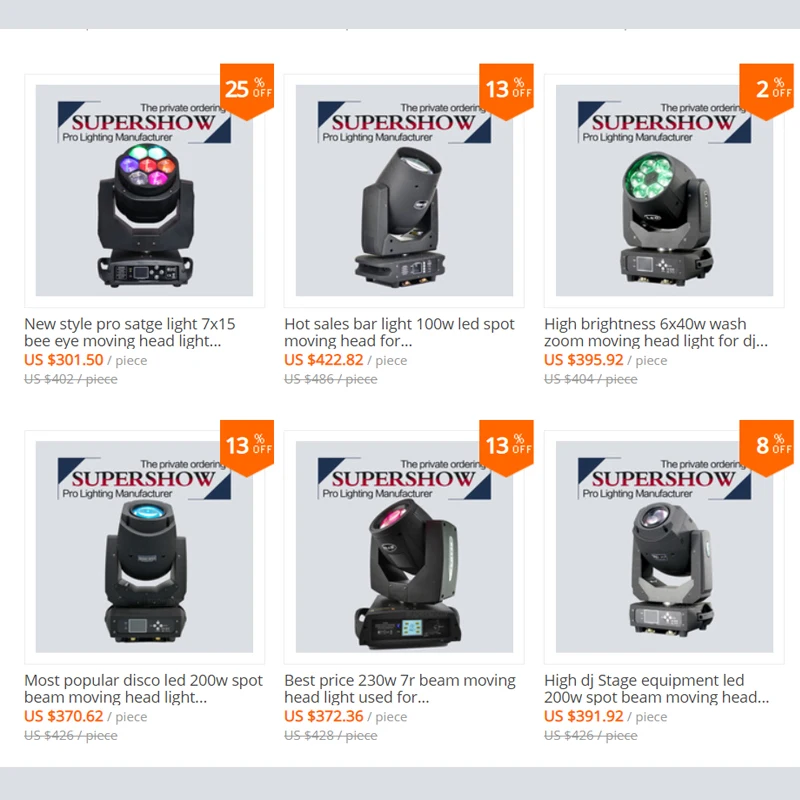Open the 200w disco spot beam thumbnail
Screen dimensions: 800x800
pyautogui.click(x=144, y=547)
